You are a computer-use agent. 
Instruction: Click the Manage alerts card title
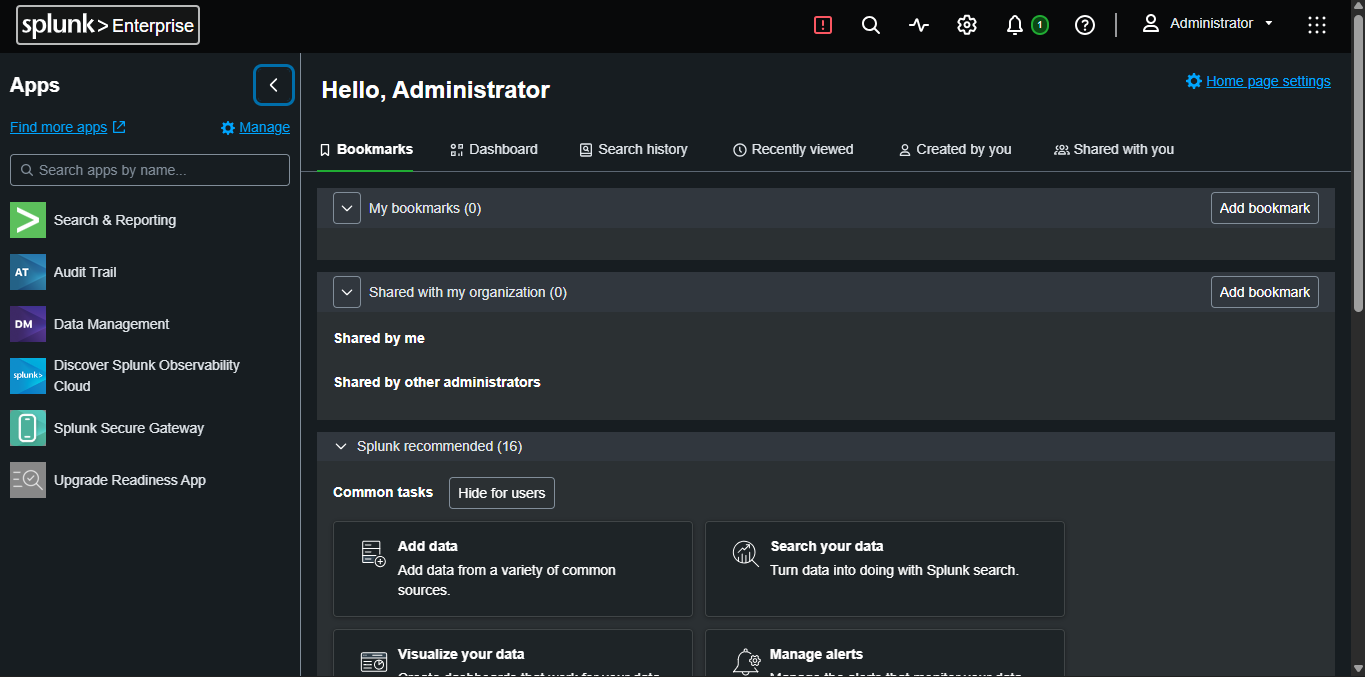(816, 654)
